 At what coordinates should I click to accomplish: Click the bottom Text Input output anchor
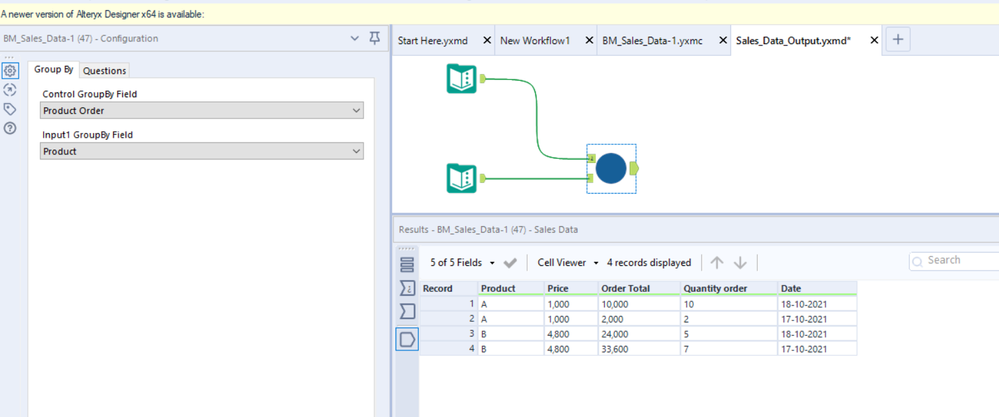[x=483, y=178]
